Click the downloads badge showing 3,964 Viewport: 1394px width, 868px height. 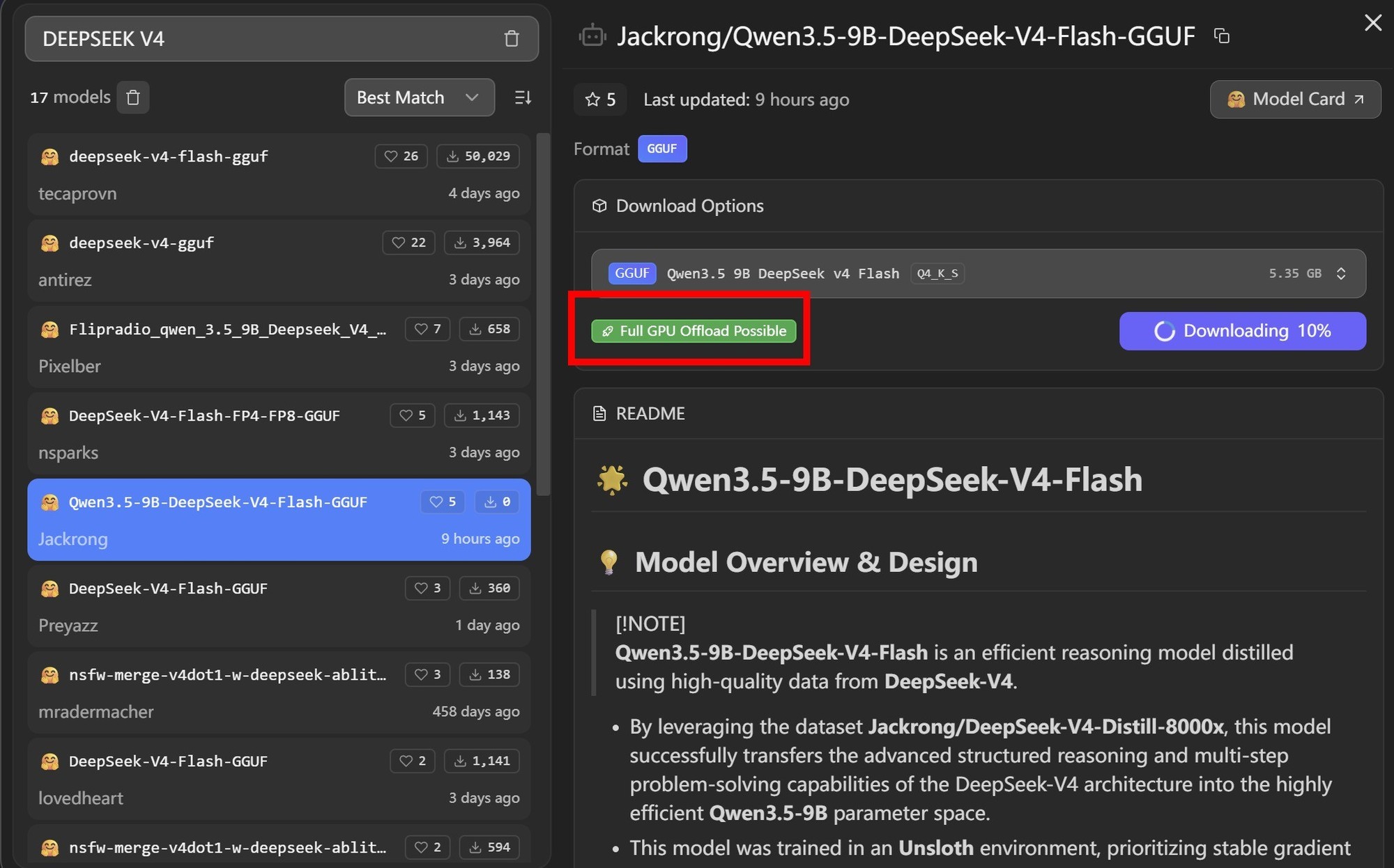pyautogui.click(x=482, y=242)
